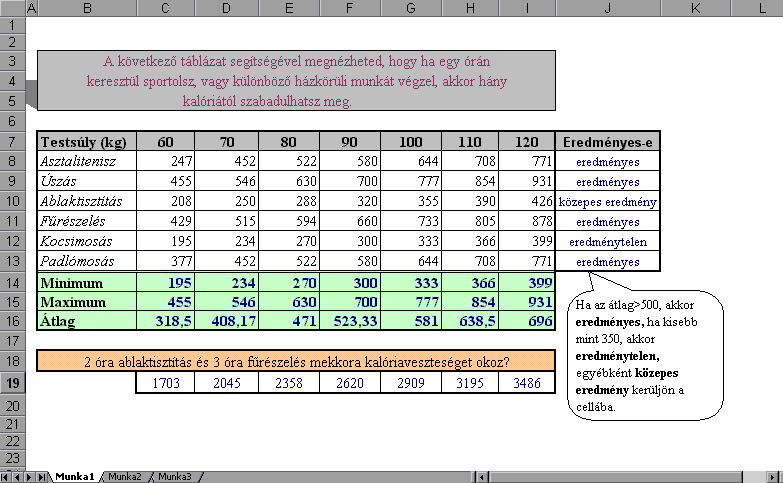Select row 14 header
783x483 pixels.
pyautogui.click(x=12, y=283)
